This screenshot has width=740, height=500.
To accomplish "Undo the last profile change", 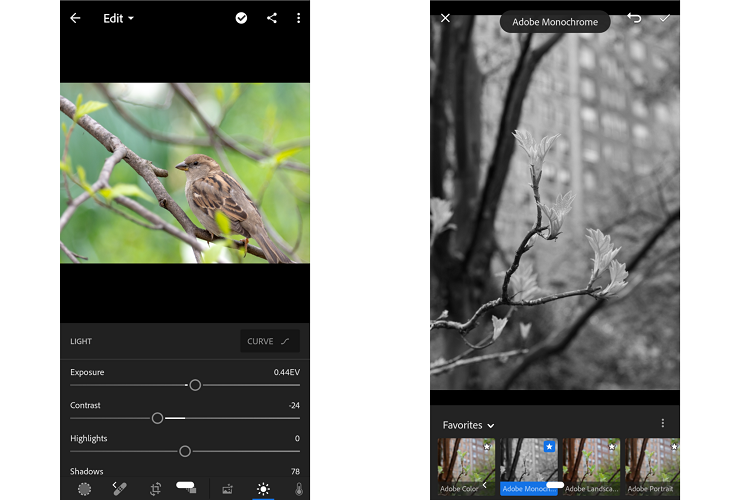I will [x=634, y=18].
